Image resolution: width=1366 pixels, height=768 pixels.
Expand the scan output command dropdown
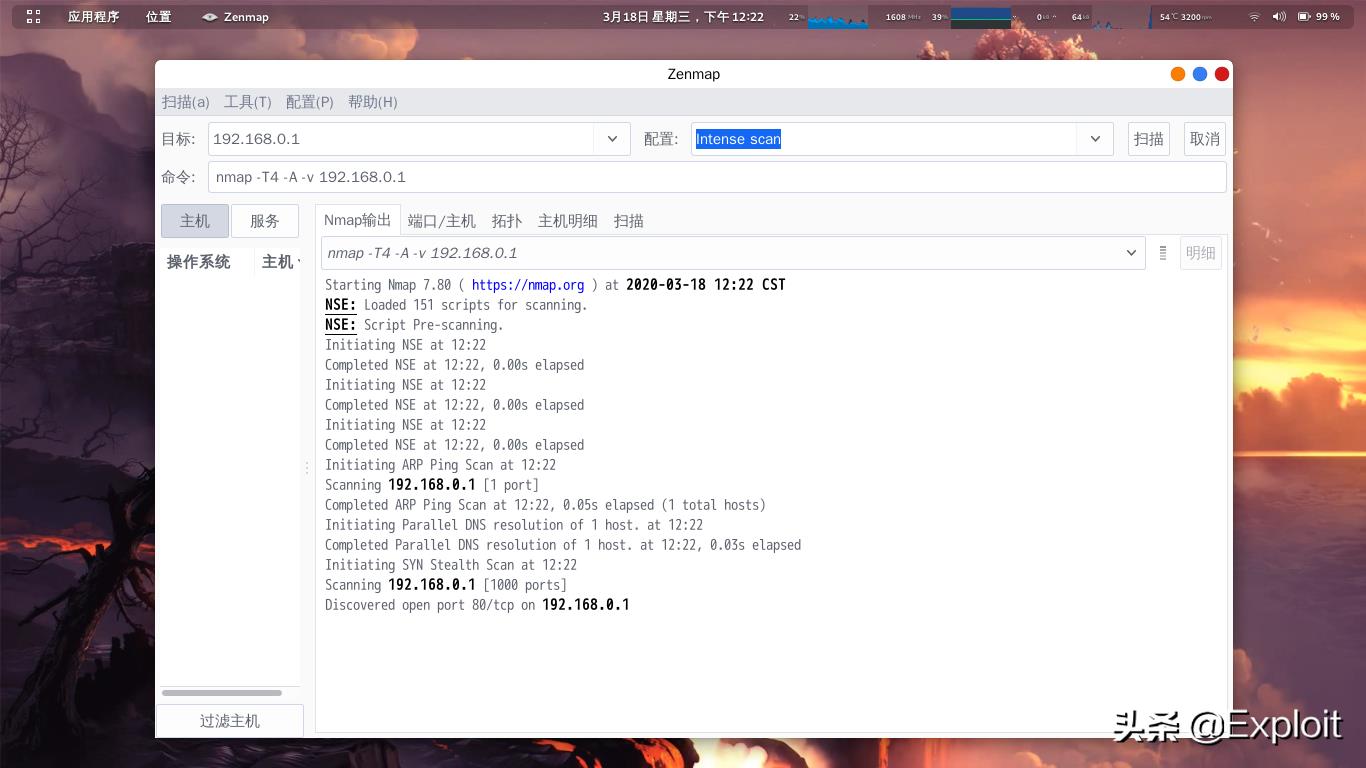[x=1131, y=253]
